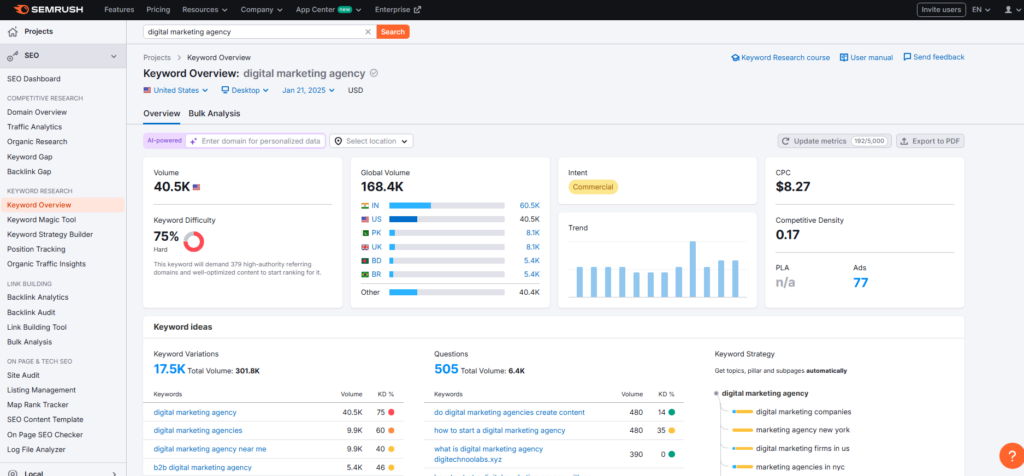
Task: Expand the Local sidebar section
Action: tap(114, 473)
